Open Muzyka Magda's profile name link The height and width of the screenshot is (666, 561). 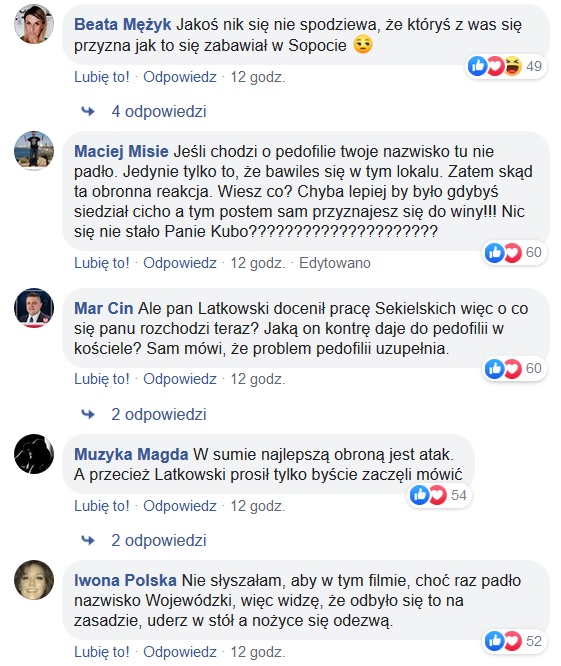click(131, 454)
